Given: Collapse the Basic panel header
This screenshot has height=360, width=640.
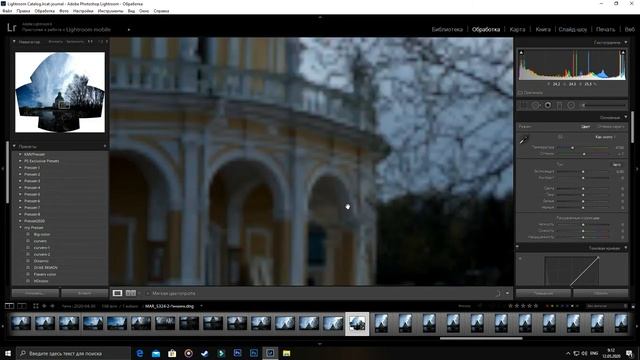Looking at the screenshot, I should pyautogui.click(x=626, y=117).
